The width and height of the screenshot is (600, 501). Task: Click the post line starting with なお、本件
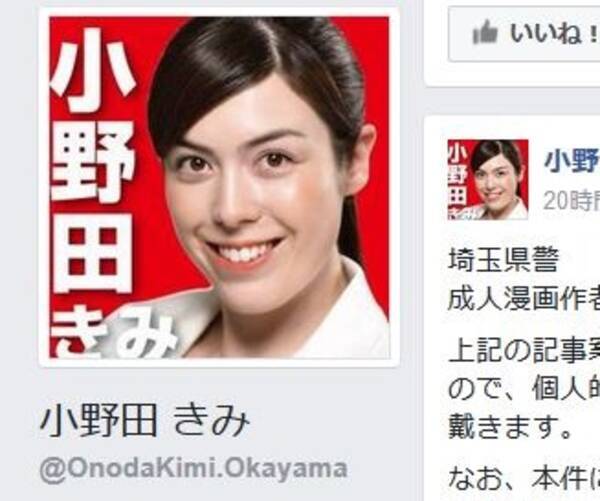coord(524,477)
